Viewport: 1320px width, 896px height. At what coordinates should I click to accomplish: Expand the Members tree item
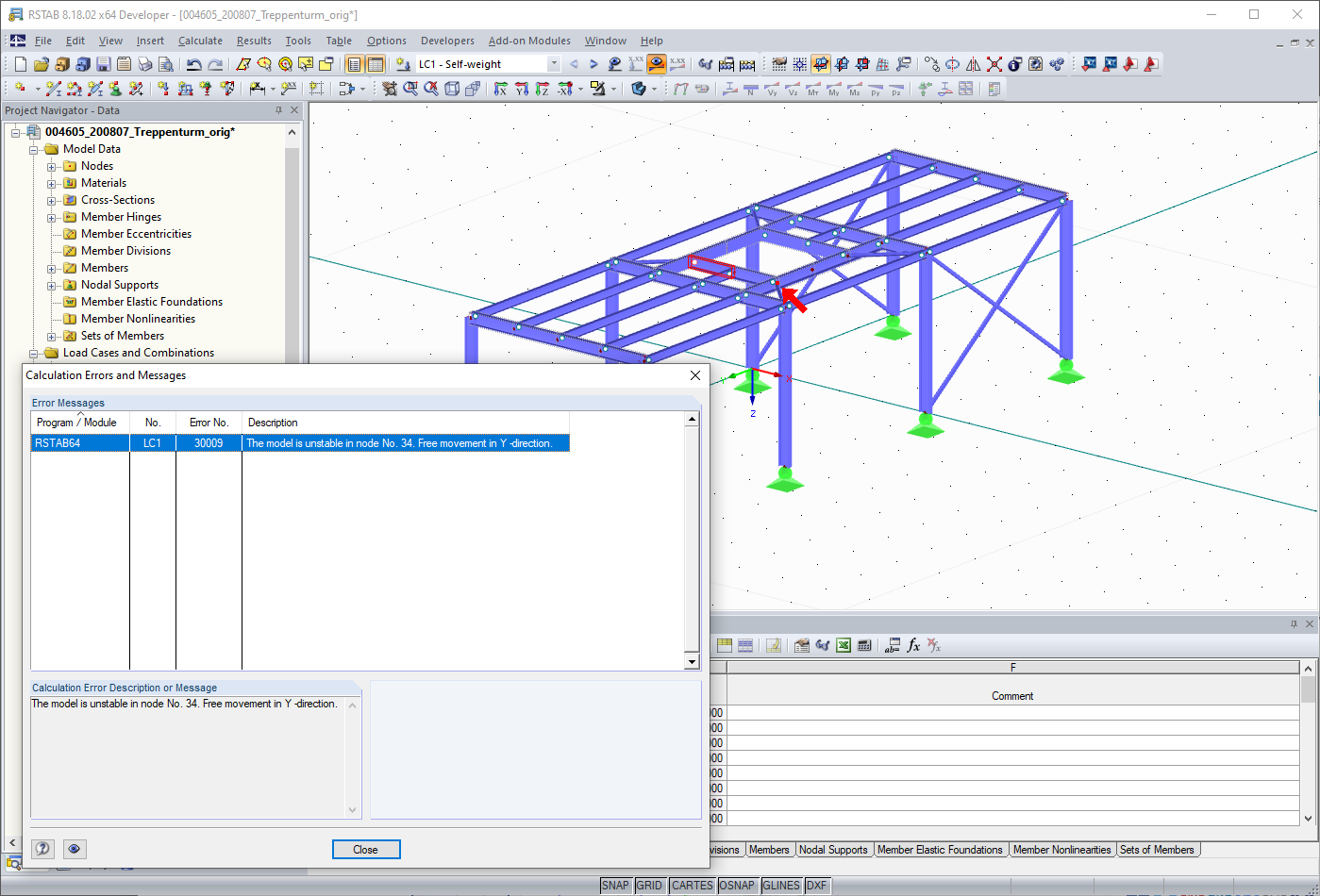[52, 269]
